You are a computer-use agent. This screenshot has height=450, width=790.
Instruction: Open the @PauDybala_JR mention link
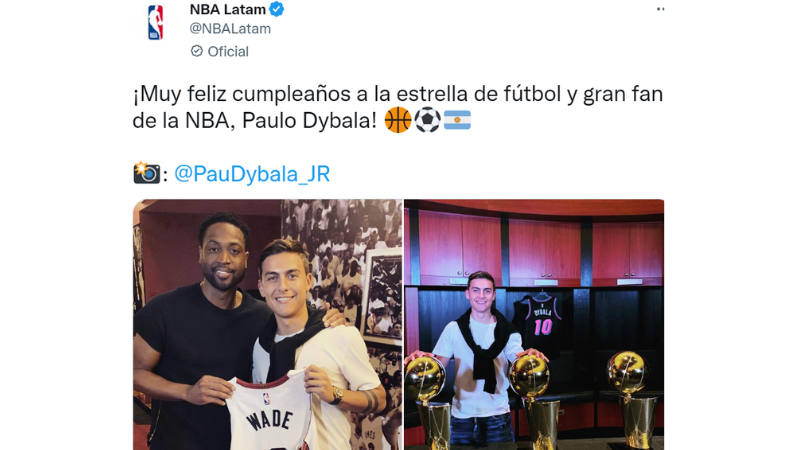pyautogui.click(x=252, y=174)
